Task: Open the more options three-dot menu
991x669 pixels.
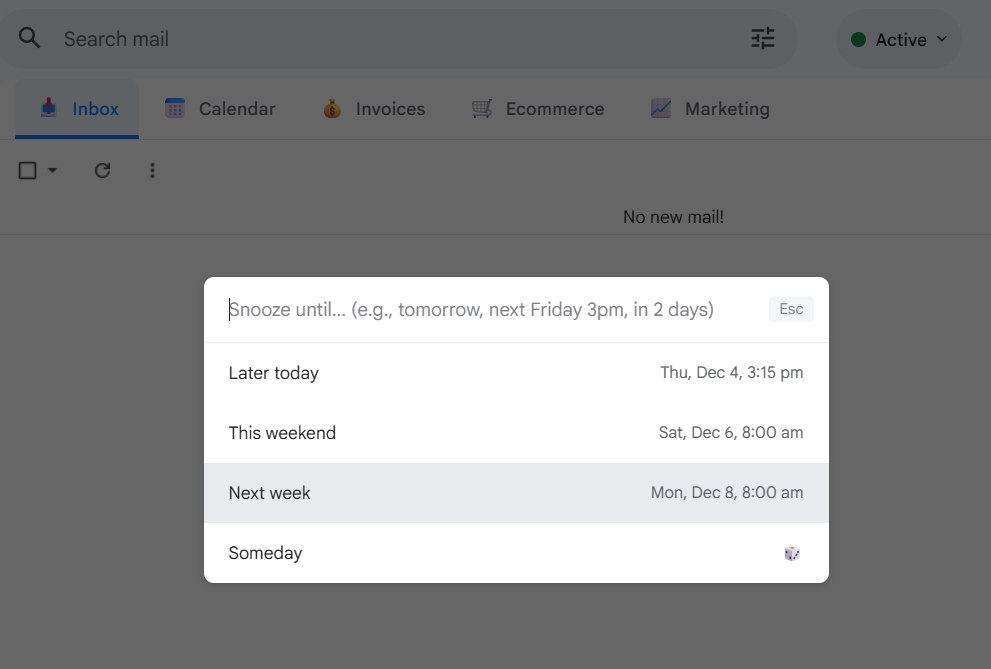Action: (x=152, y=170)
